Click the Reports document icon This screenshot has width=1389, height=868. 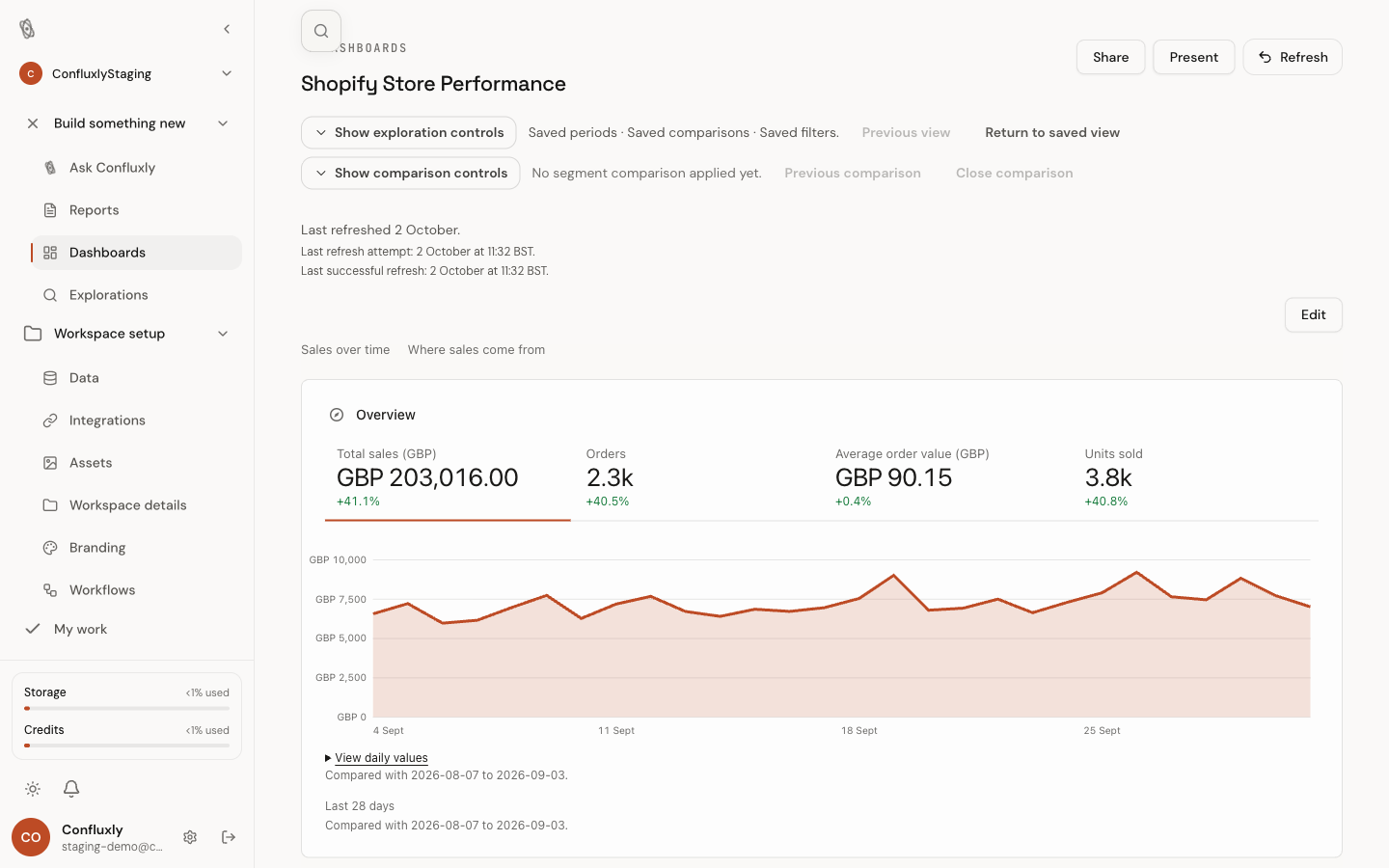point(50,210)
